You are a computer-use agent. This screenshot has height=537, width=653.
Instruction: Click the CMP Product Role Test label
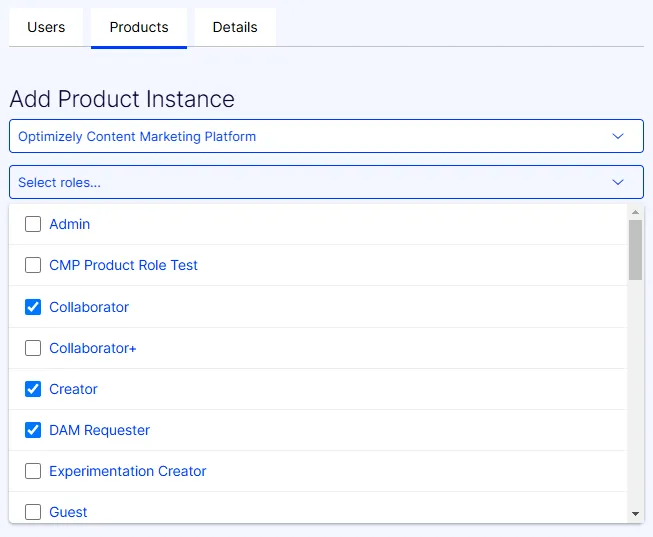[x=123, y=265]
